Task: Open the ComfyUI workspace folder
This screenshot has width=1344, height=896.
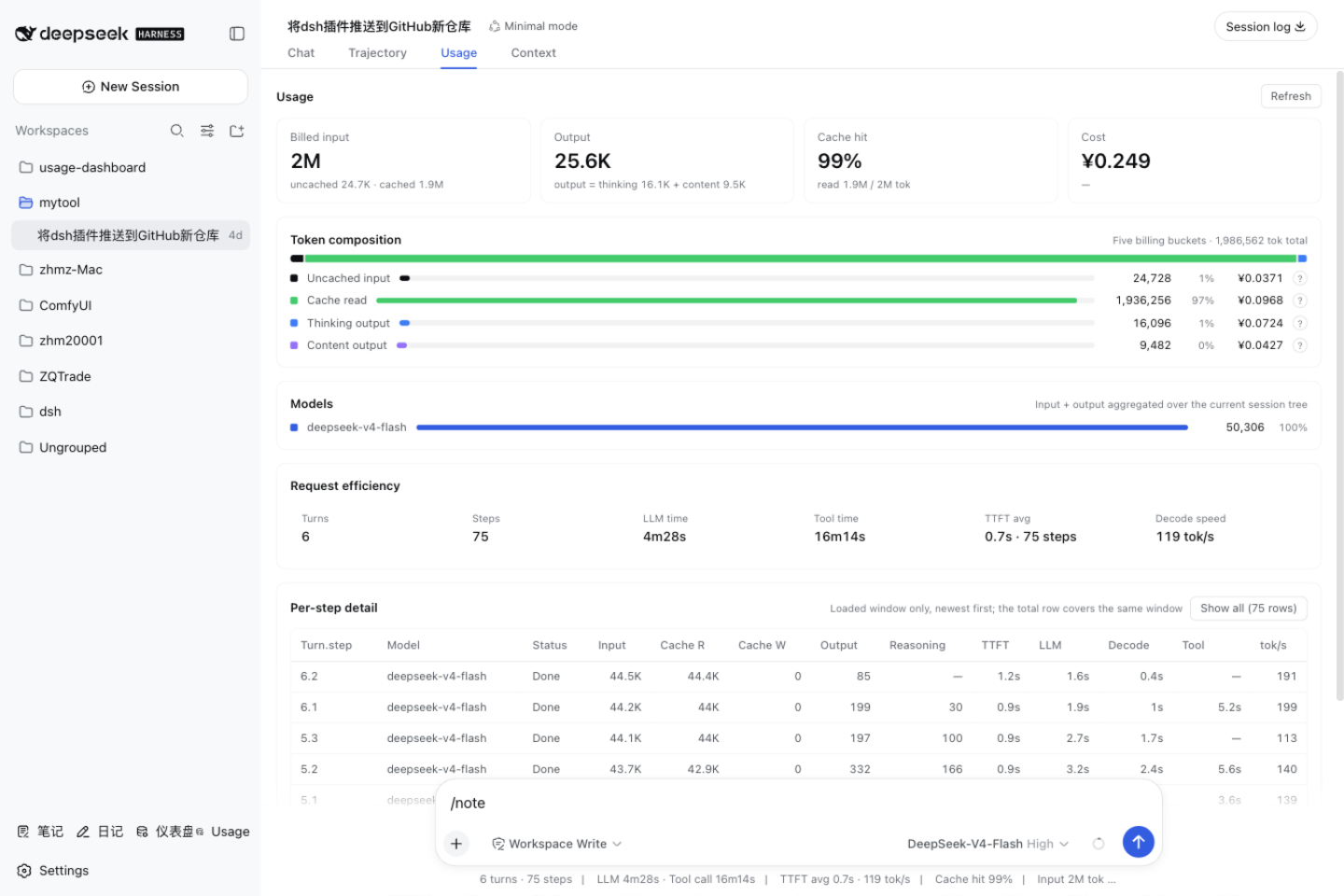Action: (x=131, y=305)
